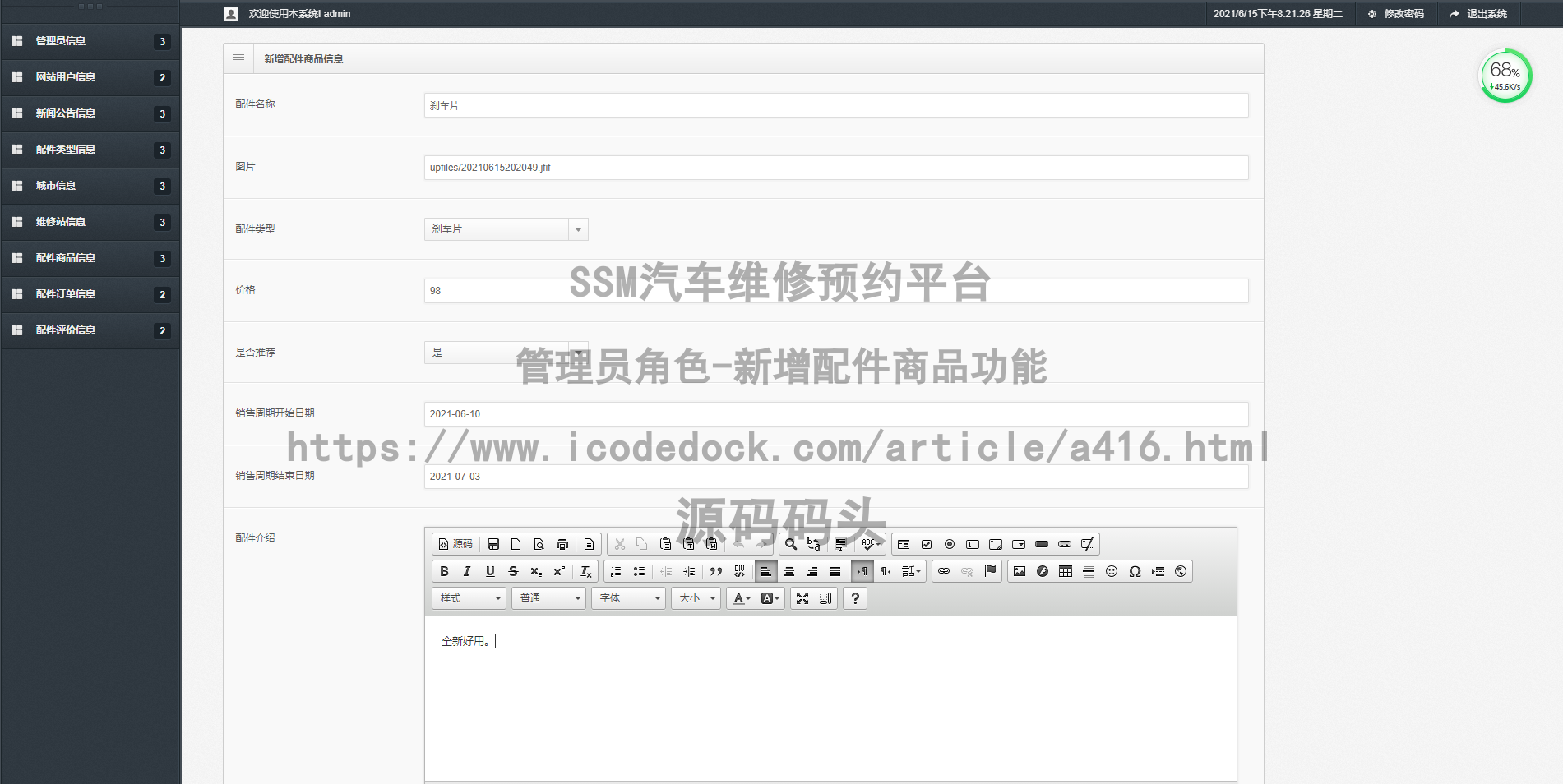
Task: Click the Insert Image icon in editor toolbar
Action: (1020, 571)
